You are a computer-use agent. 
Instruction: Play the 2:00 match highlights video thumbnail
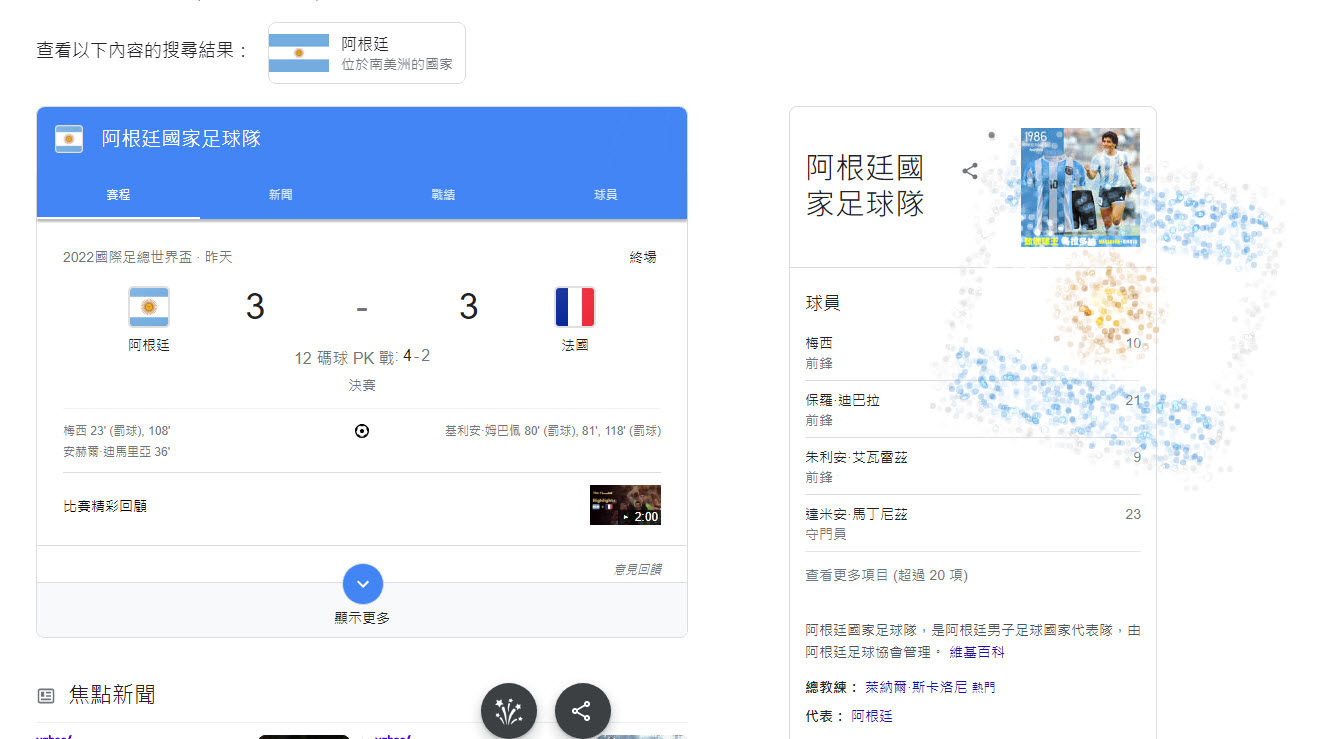click(625, 505)
